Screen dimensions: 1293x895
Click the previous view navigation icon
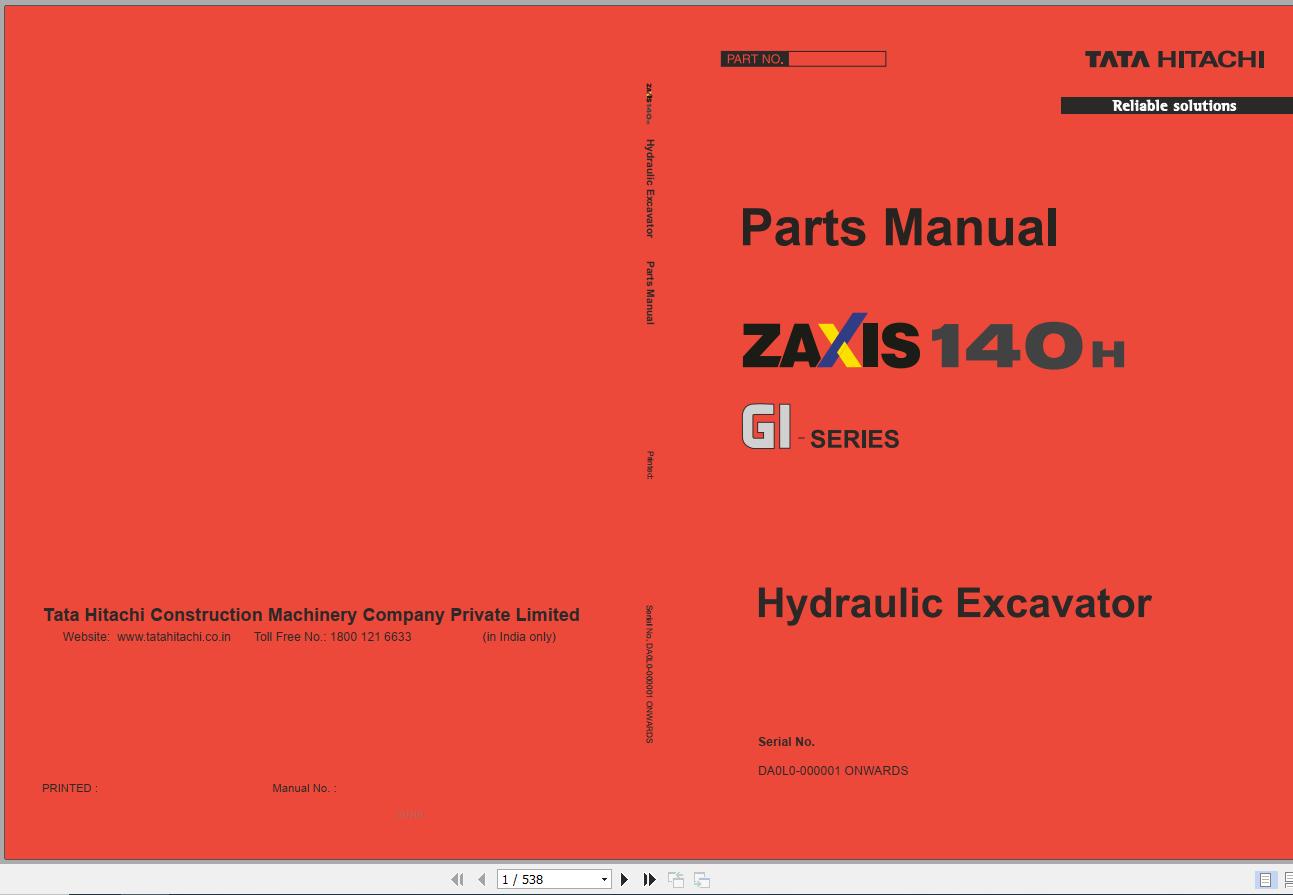point(676,880)
